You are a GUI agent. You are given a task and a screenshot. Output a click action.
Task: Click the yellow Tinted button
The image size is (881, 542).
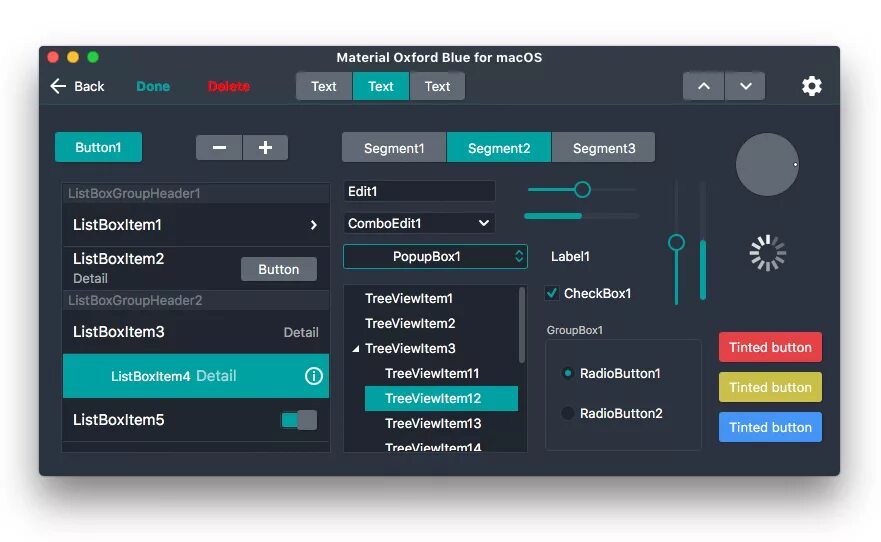tap(770, 387)
